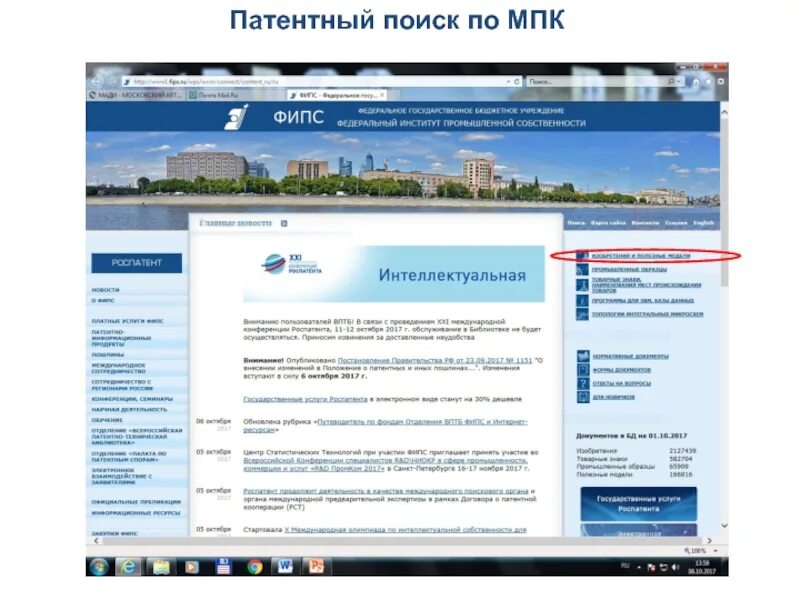
Task: Open «Топологии интегральных микросхем» icon
Action: (x=581, y=313)
